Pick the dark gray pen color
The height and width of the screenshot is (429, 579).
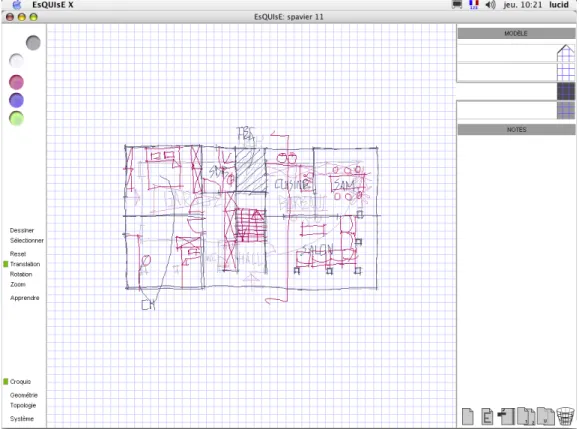pos(33,43)
